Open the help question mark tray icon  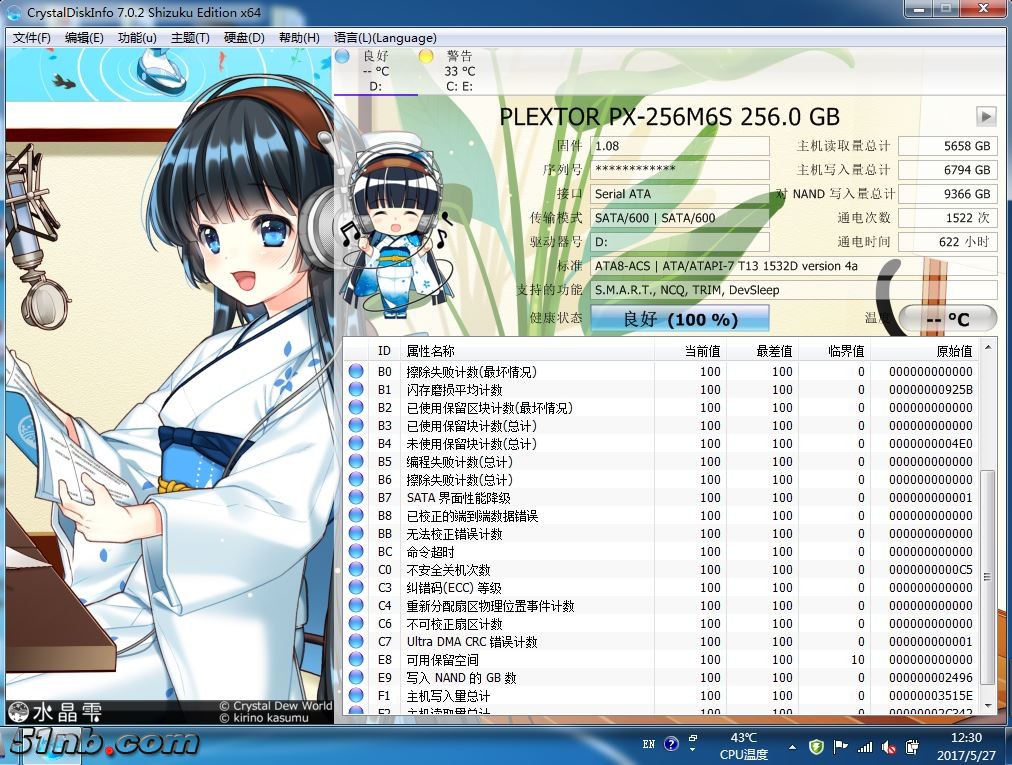point(671,744)
